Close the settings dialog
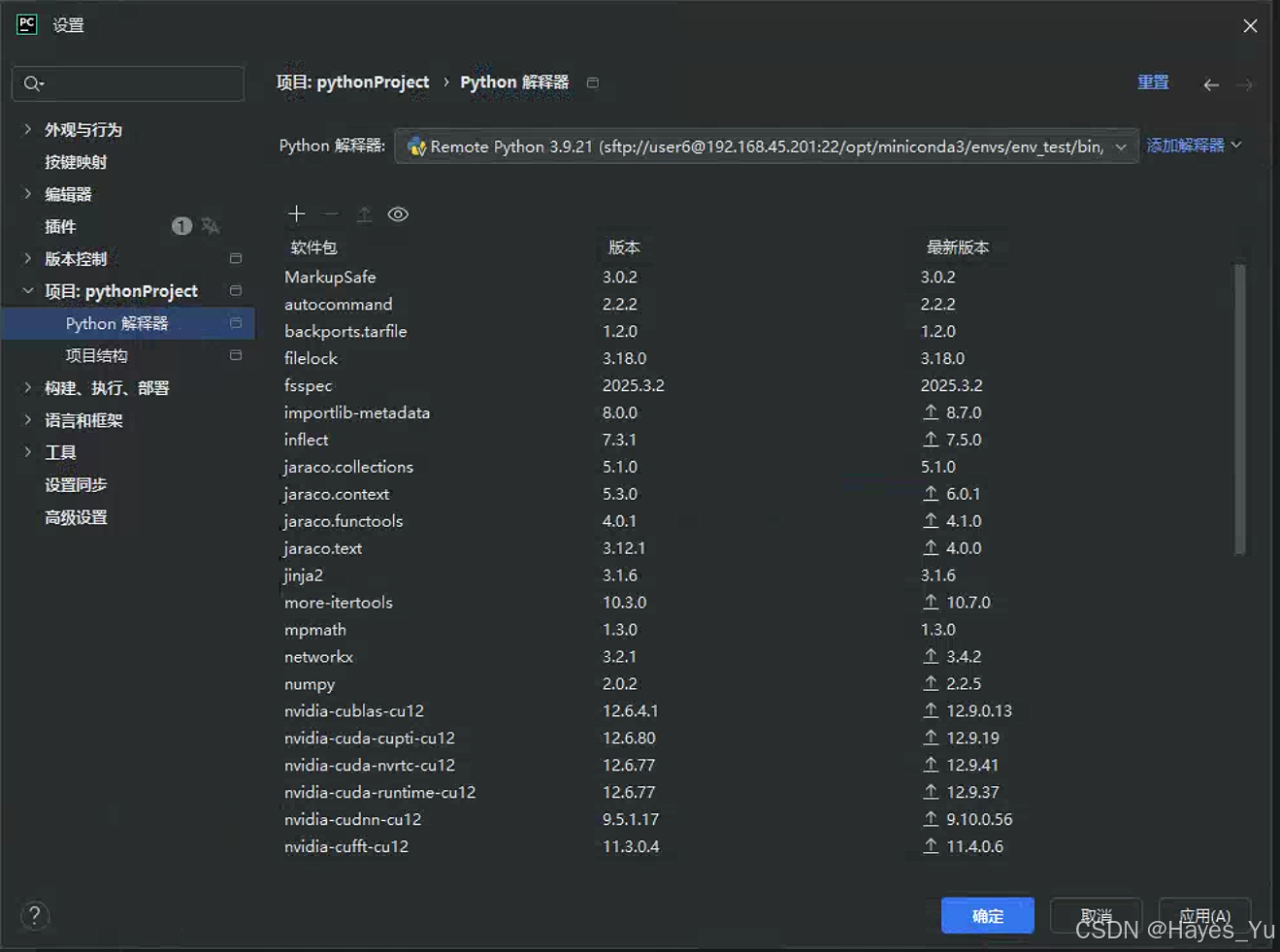The image size is (1280, 952). pyautogui.click(x=1250, y=26)
